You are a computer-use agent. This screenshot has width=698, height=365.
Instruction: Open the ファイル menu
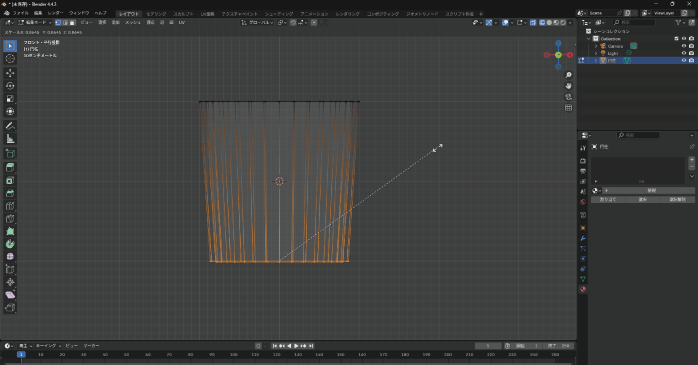pos(20,13)
